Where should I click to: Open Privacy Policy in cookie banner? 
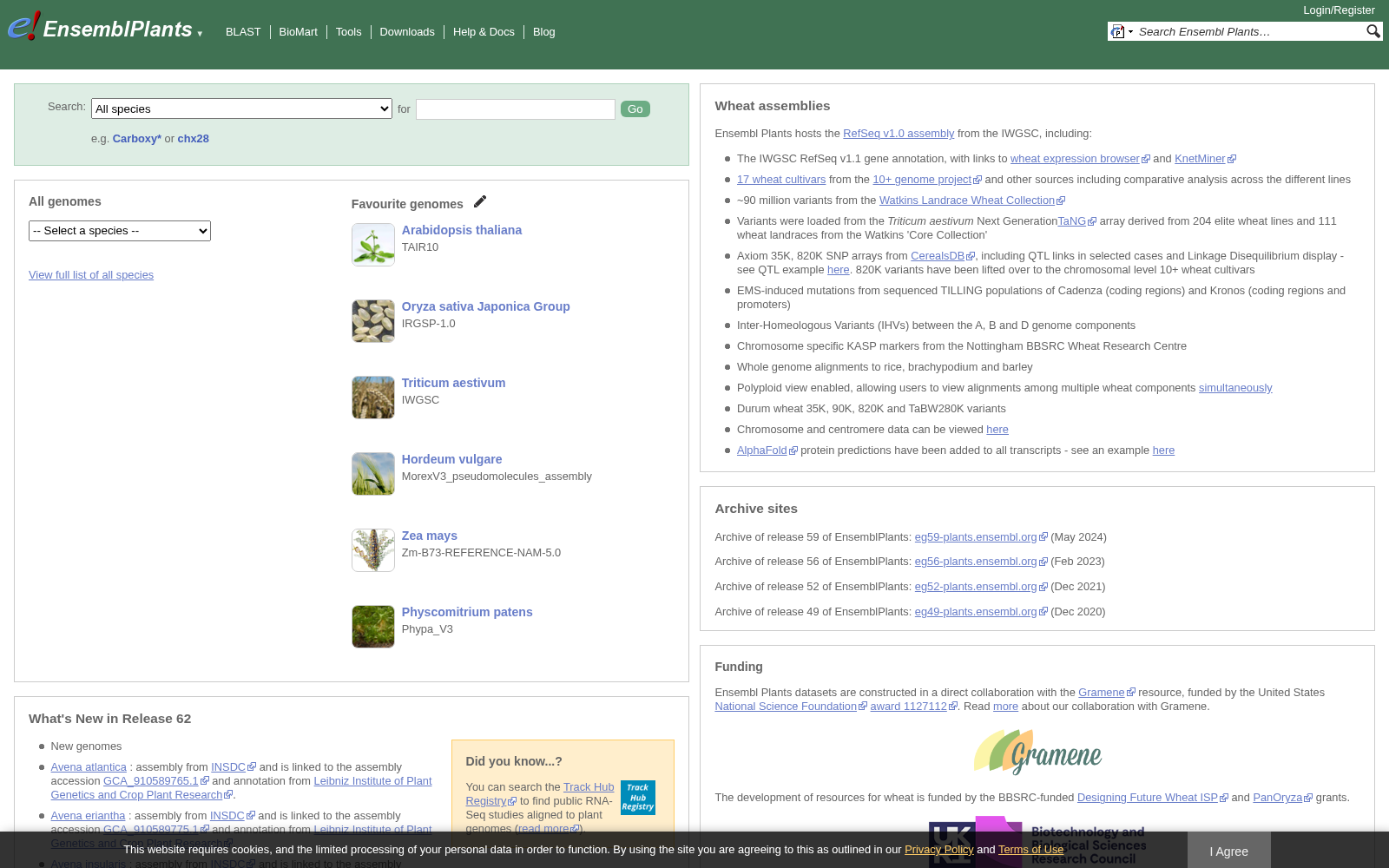938,850
